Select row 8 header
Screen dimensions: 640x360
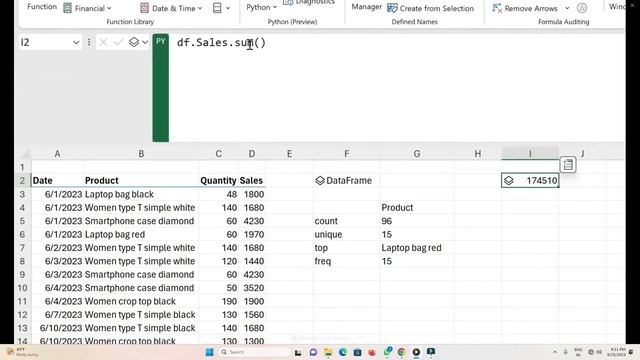point(22,261)
